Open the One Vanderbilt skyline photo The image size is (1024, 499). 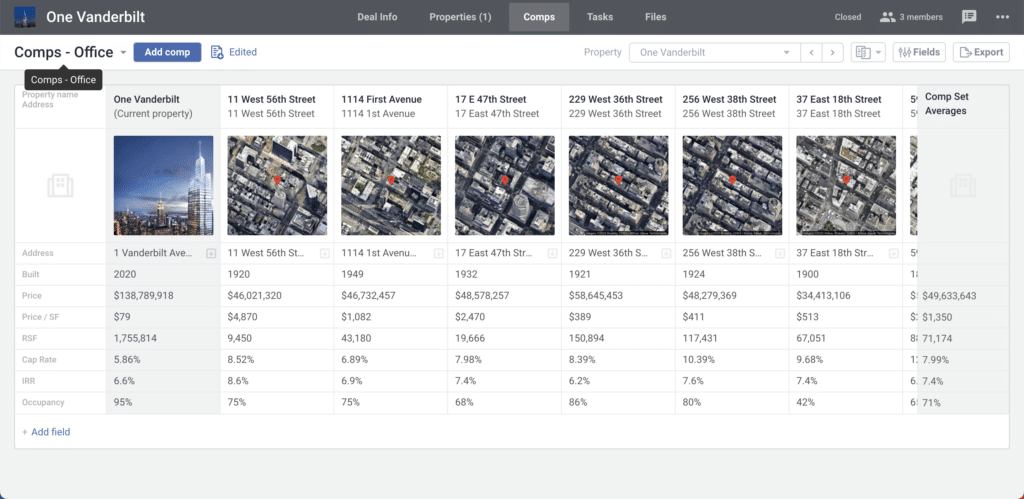tap(163, 185)
